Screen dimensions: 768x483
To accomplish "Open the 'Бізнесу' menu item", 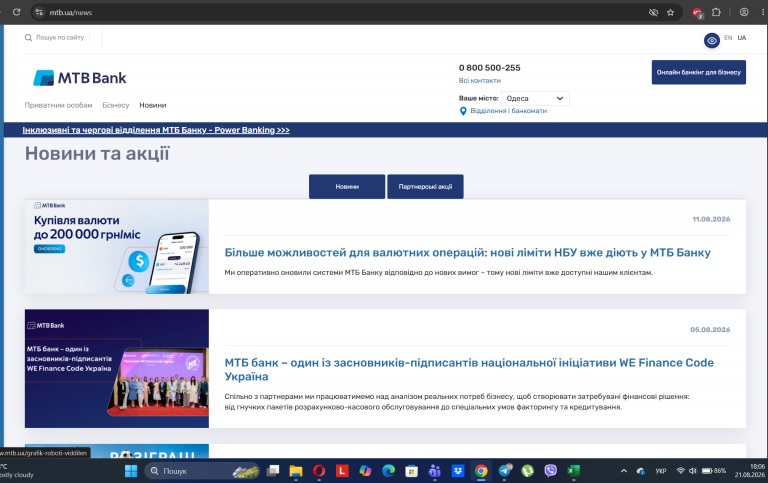I will coord(116,105).
